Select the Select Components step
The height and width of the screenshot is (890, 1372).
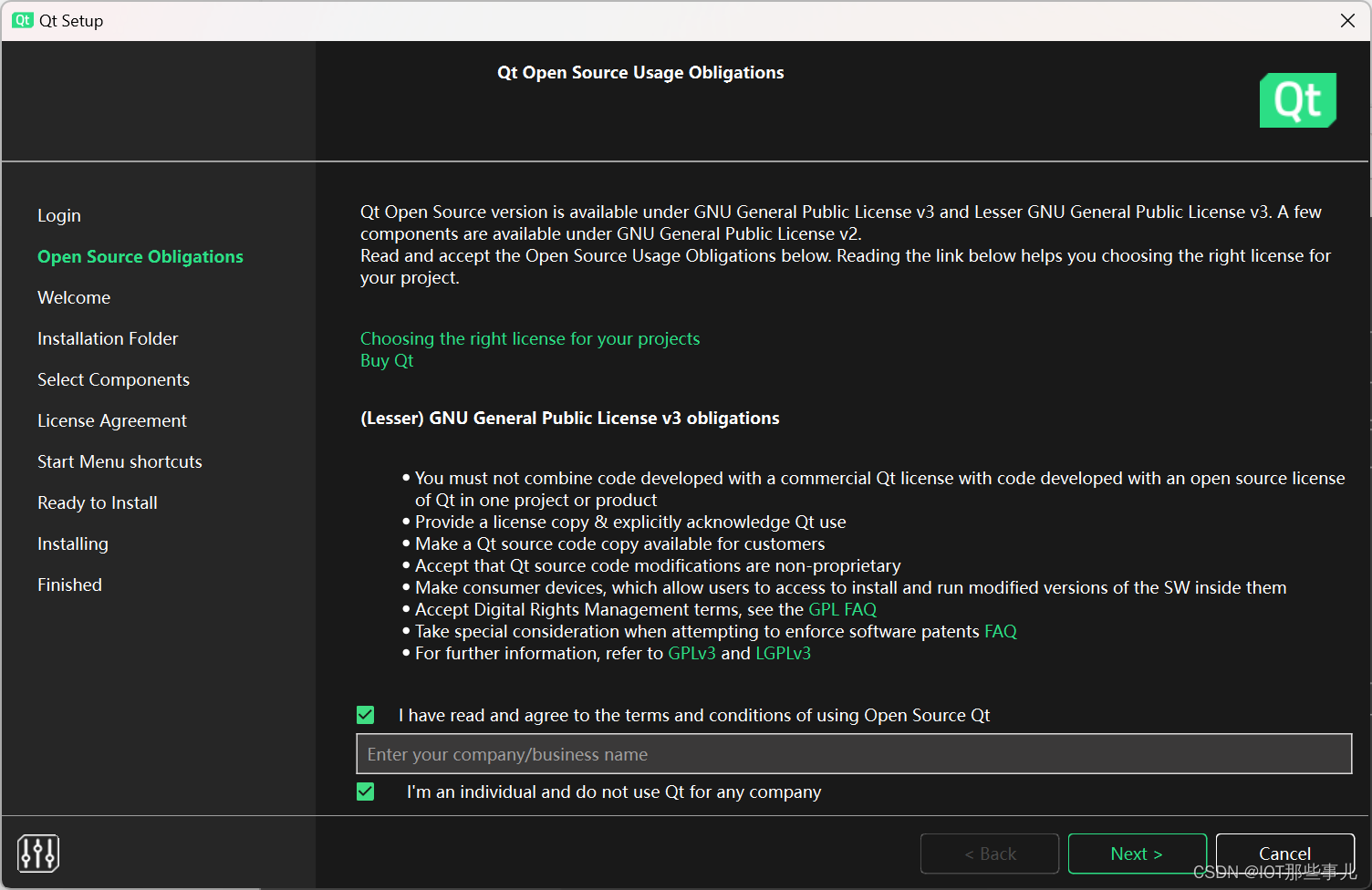pyautogui.click(x=113, y=379)
